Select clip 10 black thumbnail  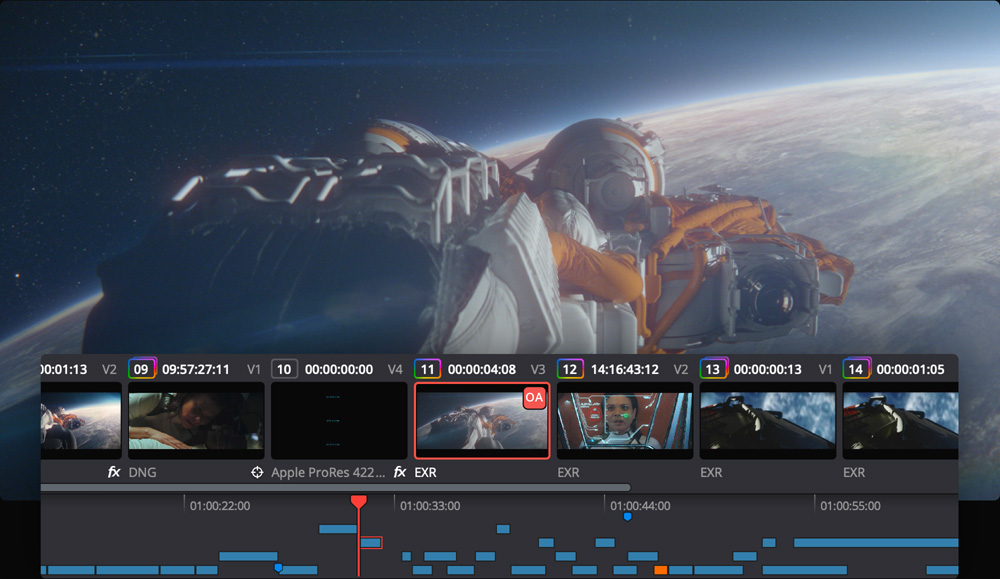(x=339, y=420)
